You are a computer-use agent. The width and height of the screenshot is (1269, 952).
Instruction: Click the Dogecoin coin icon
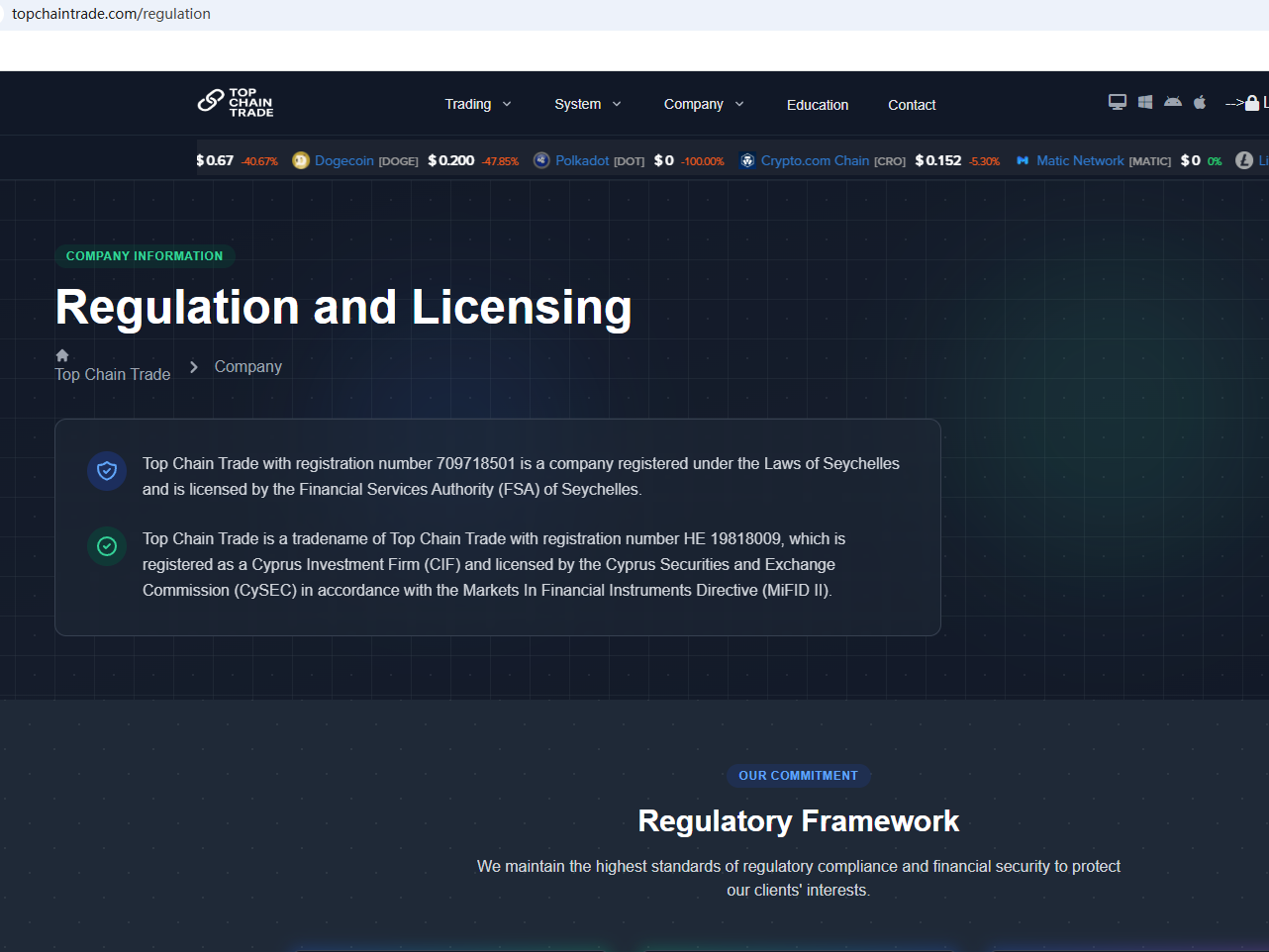[x=301, y=160]
